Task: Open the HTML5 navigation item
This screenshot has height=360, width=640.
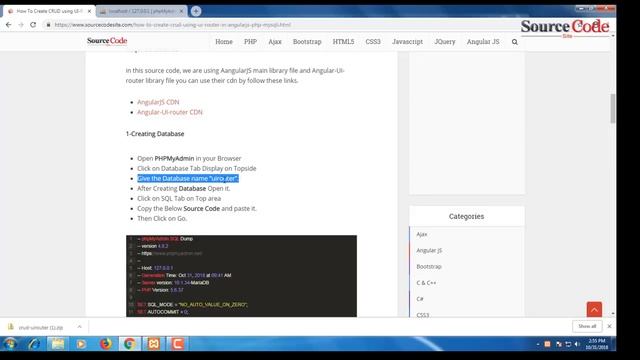Action: pos(343,42)
